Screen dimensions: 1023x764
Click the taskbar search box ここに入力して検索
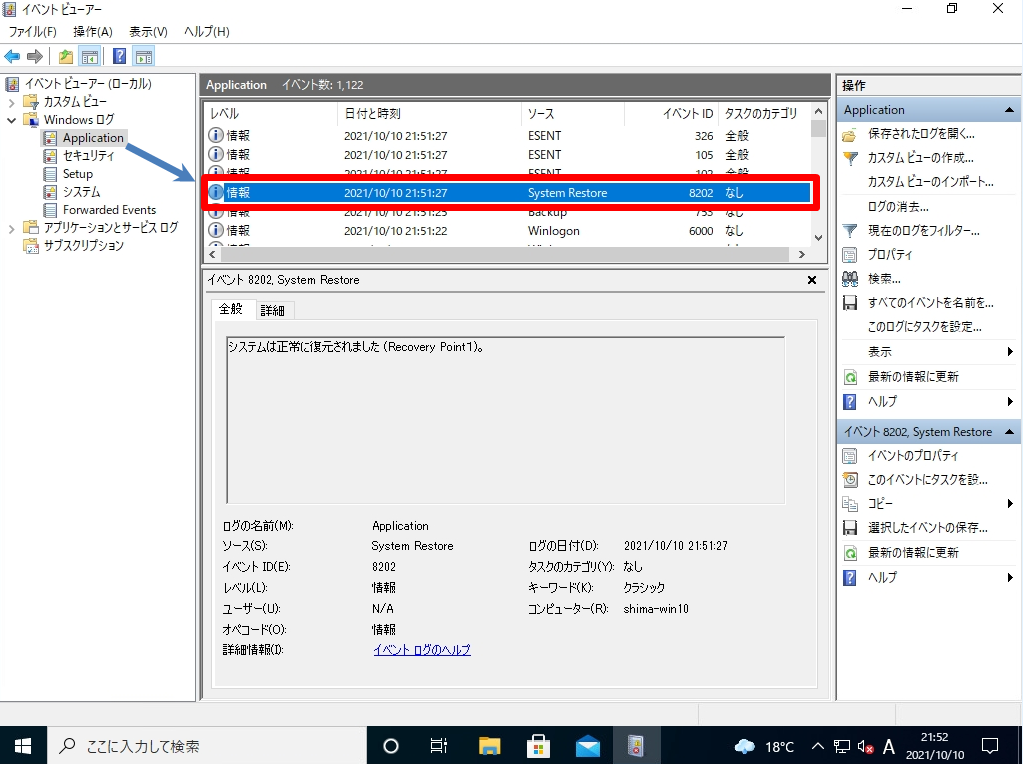coord(206,745)
